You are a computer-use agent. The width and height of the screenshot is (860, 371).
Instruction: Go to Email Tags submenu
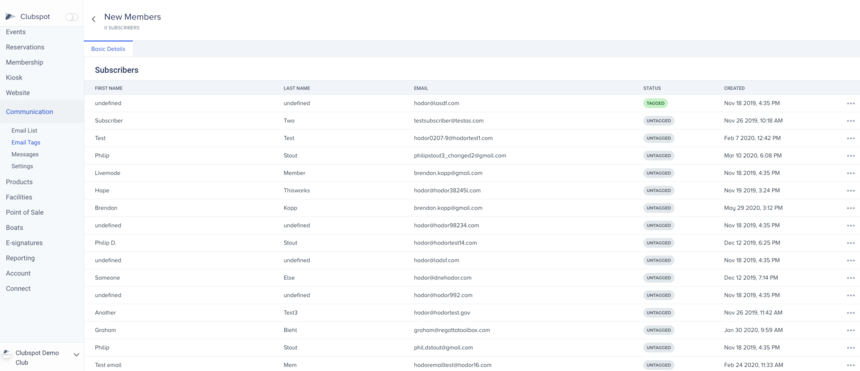click(x=26, y=143)
